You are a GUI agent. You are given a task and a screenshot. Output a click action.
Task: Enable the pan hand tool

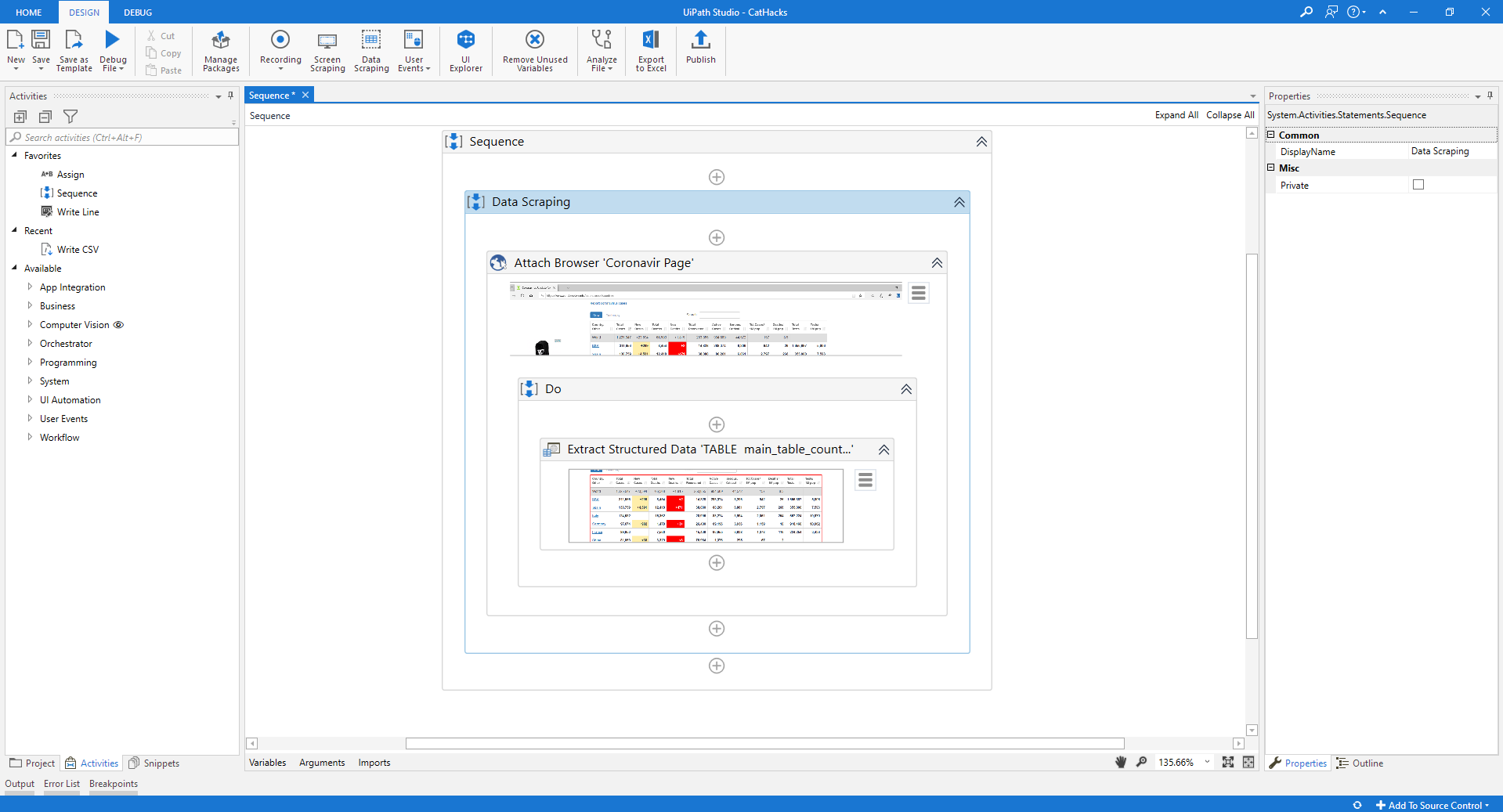[x=1121, y=762]
